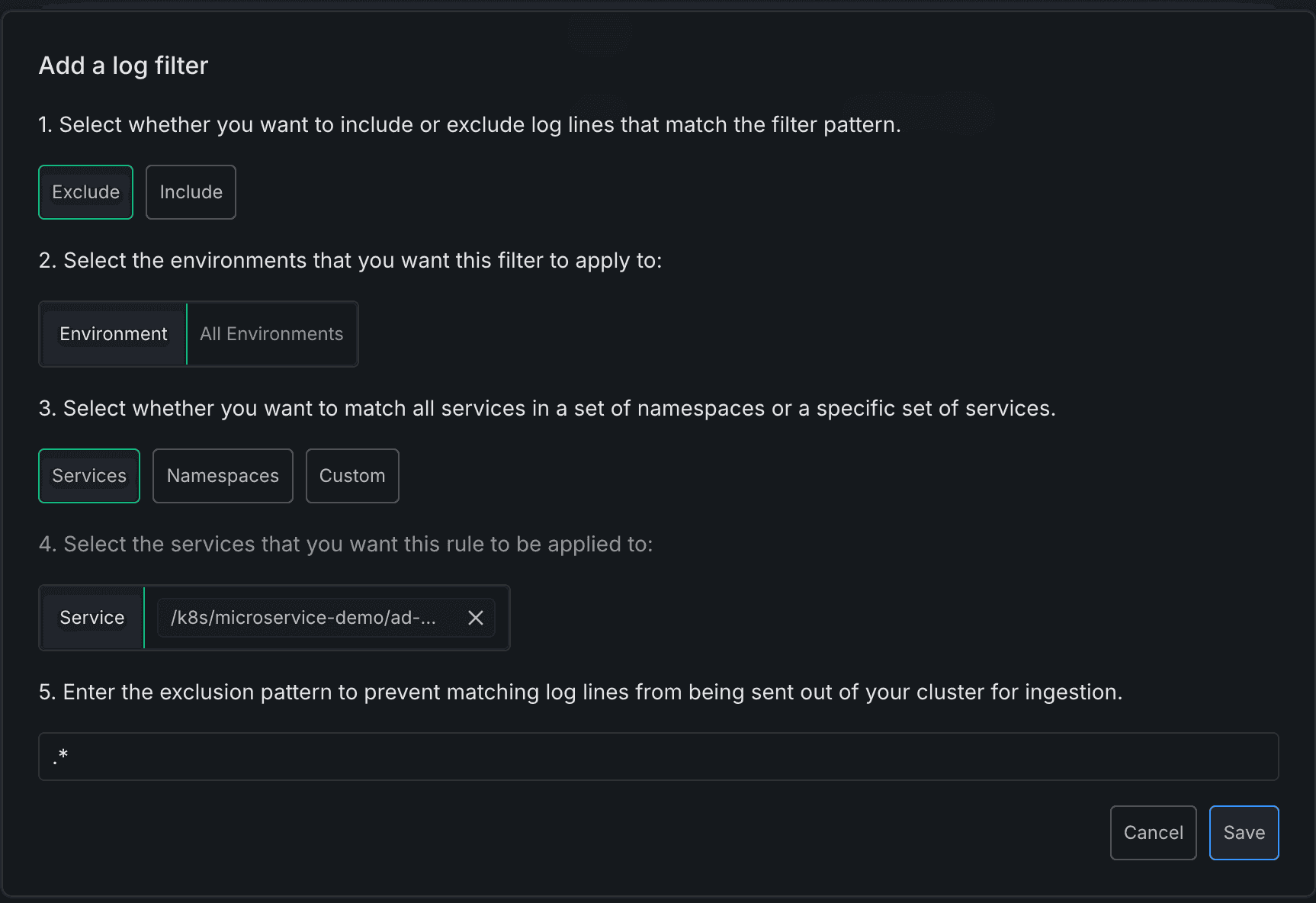
Task: Open the All Environments dropdown
Action: pos(271,334)
